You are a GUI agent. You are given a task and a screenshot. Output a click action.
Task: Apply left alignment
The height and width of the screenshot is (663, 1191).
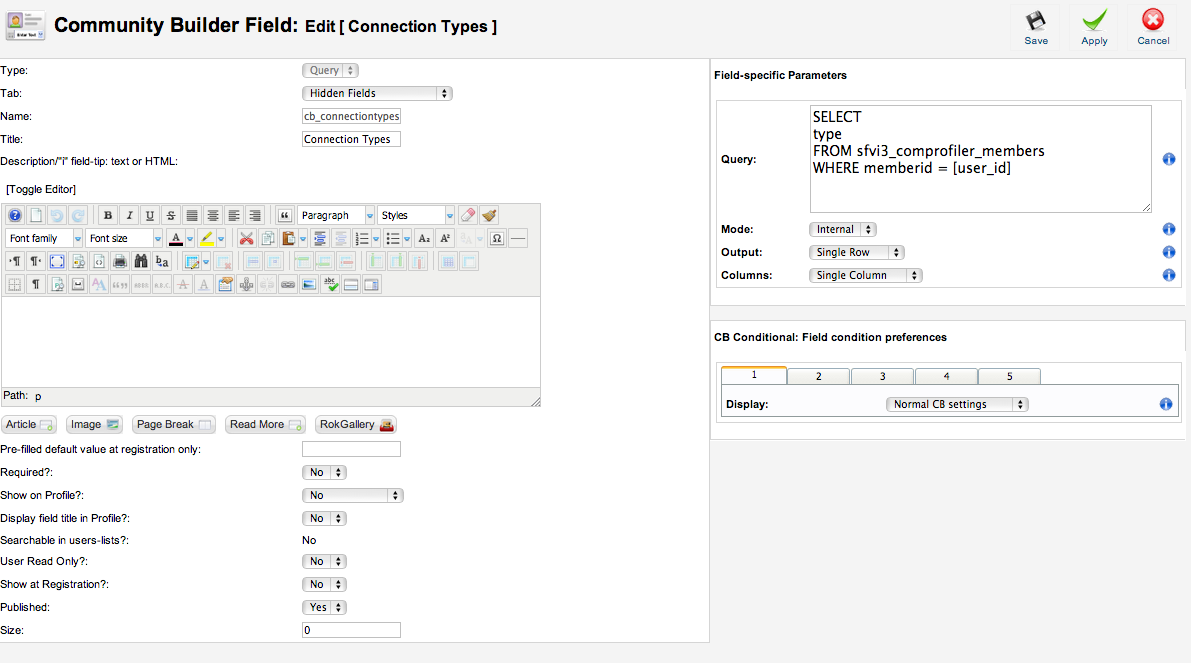coord(234,215)
